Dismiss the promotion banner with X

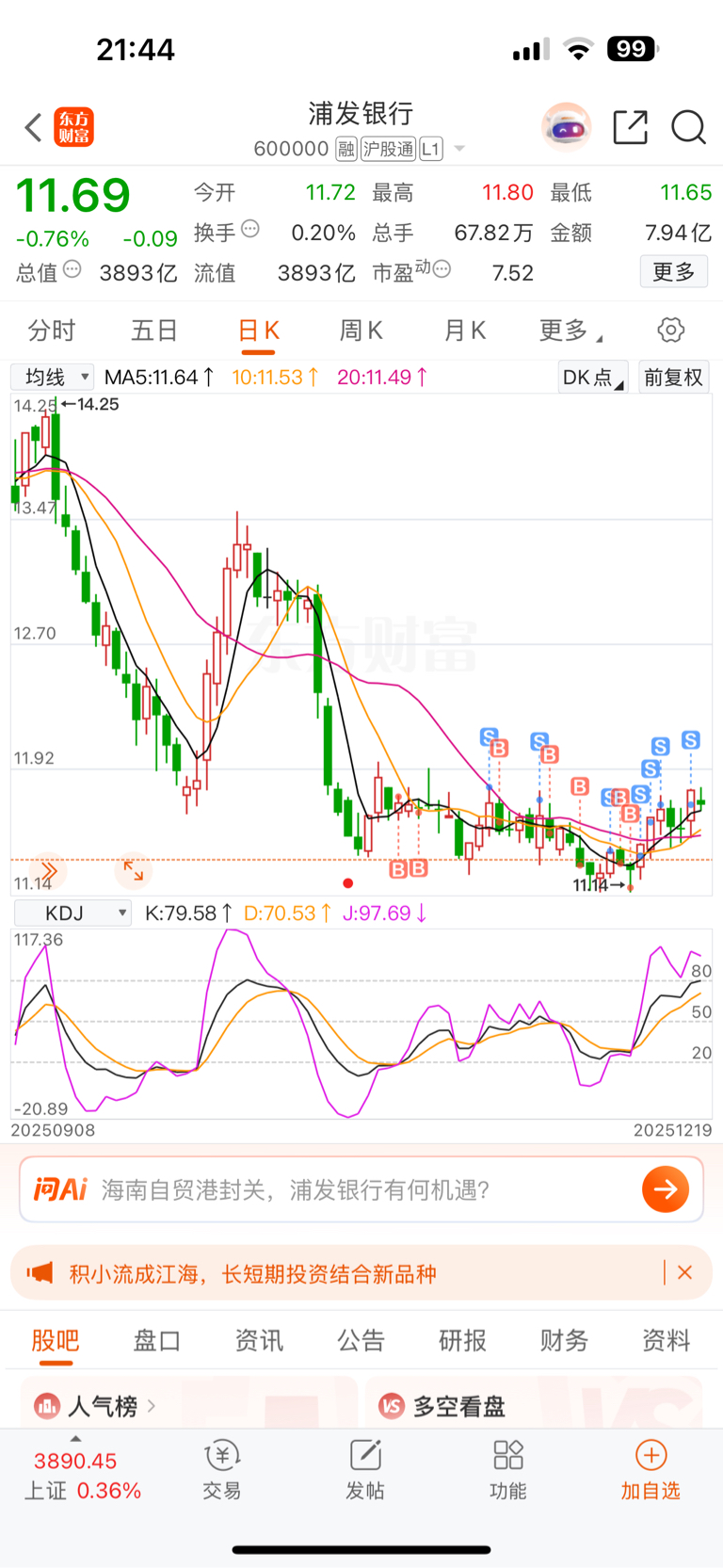(685, 1272)
